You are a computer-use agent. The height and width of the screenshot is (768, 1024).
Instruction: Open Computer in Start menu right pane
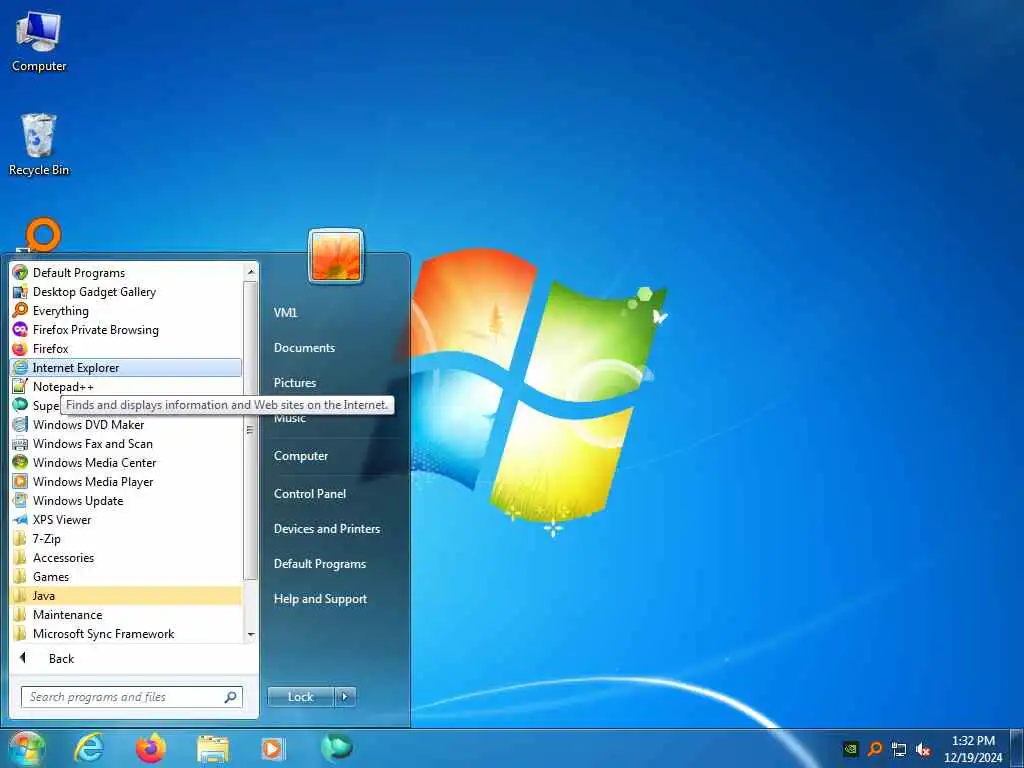[301, 456]
